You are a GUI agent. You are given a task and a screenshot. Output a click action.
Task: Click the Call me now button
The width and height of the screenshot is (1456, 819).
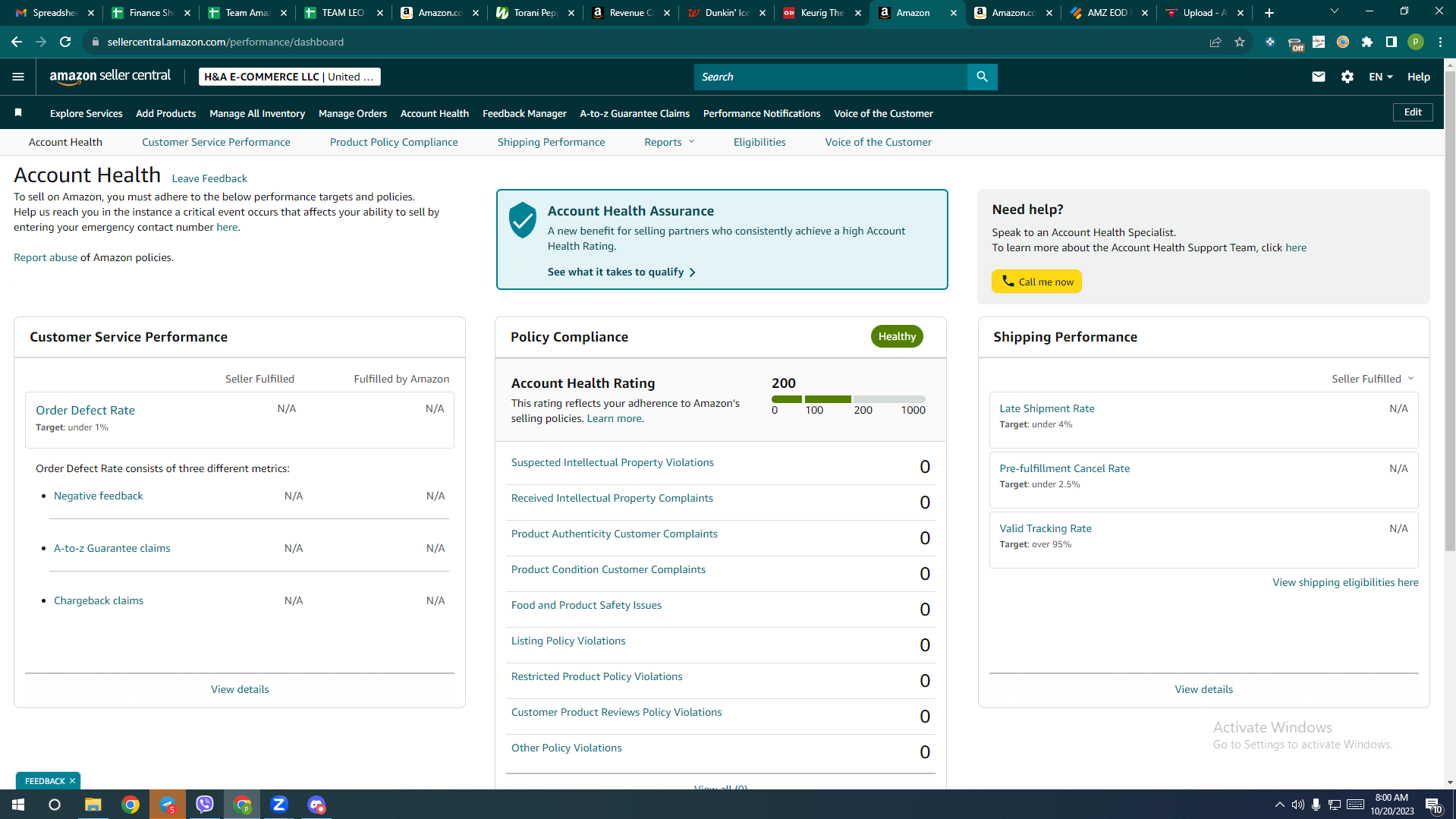pos(1036,282)
